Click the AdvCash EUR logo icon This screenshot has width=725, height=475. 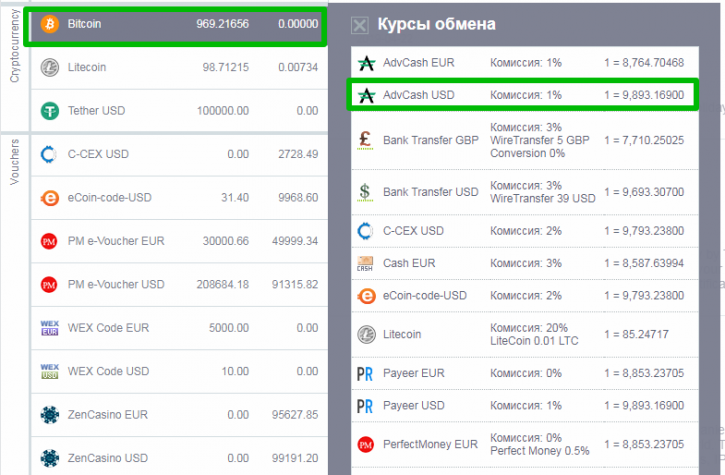point(367,63)
